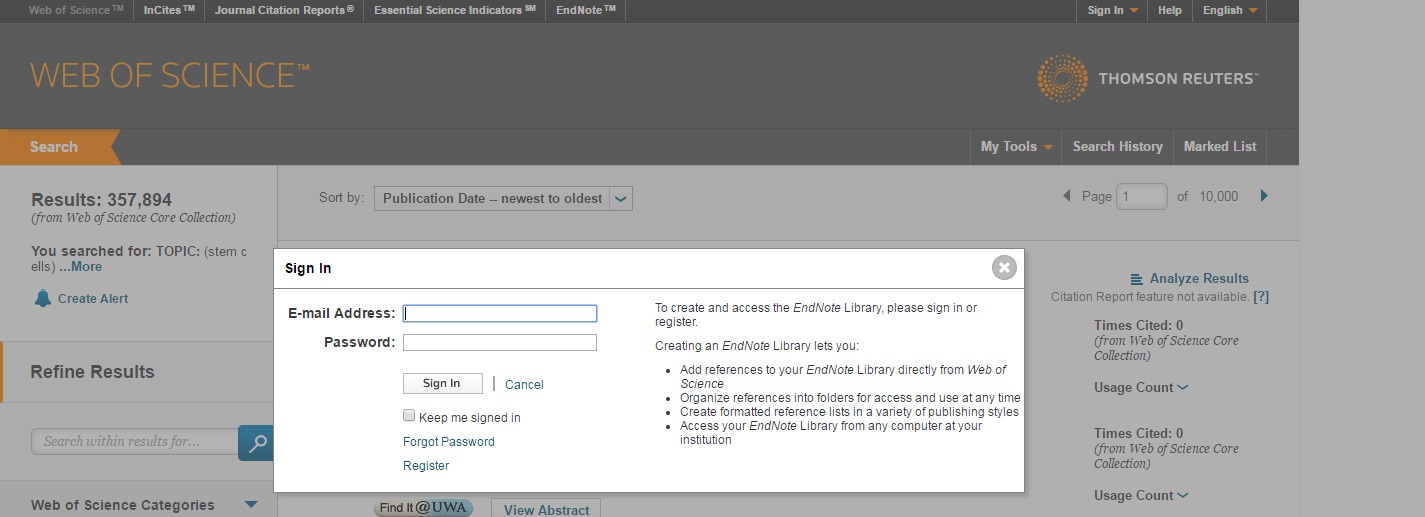The image size is (1425, 517).
Task: Open Marked List
Action: [x=1220, y=146]
